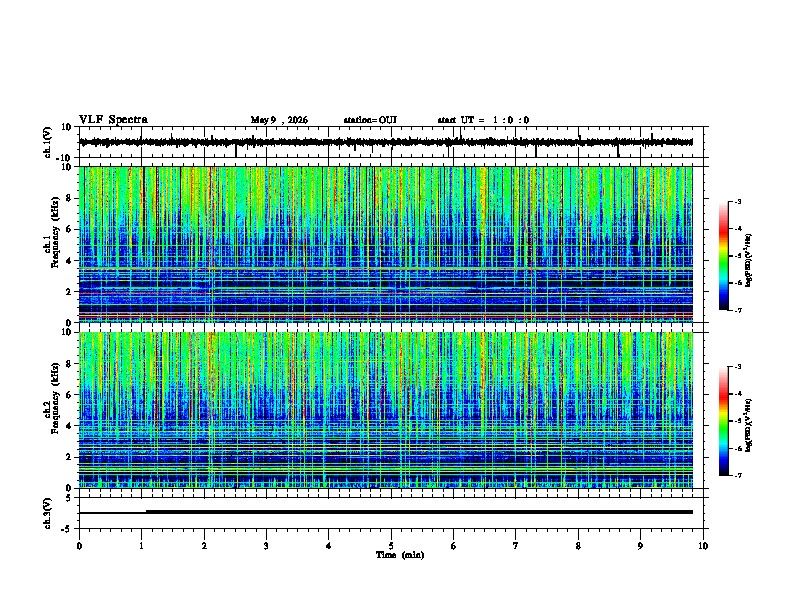Click the Time (min) axis label
This screenshot has height=612, width=792.
(400, 555)
